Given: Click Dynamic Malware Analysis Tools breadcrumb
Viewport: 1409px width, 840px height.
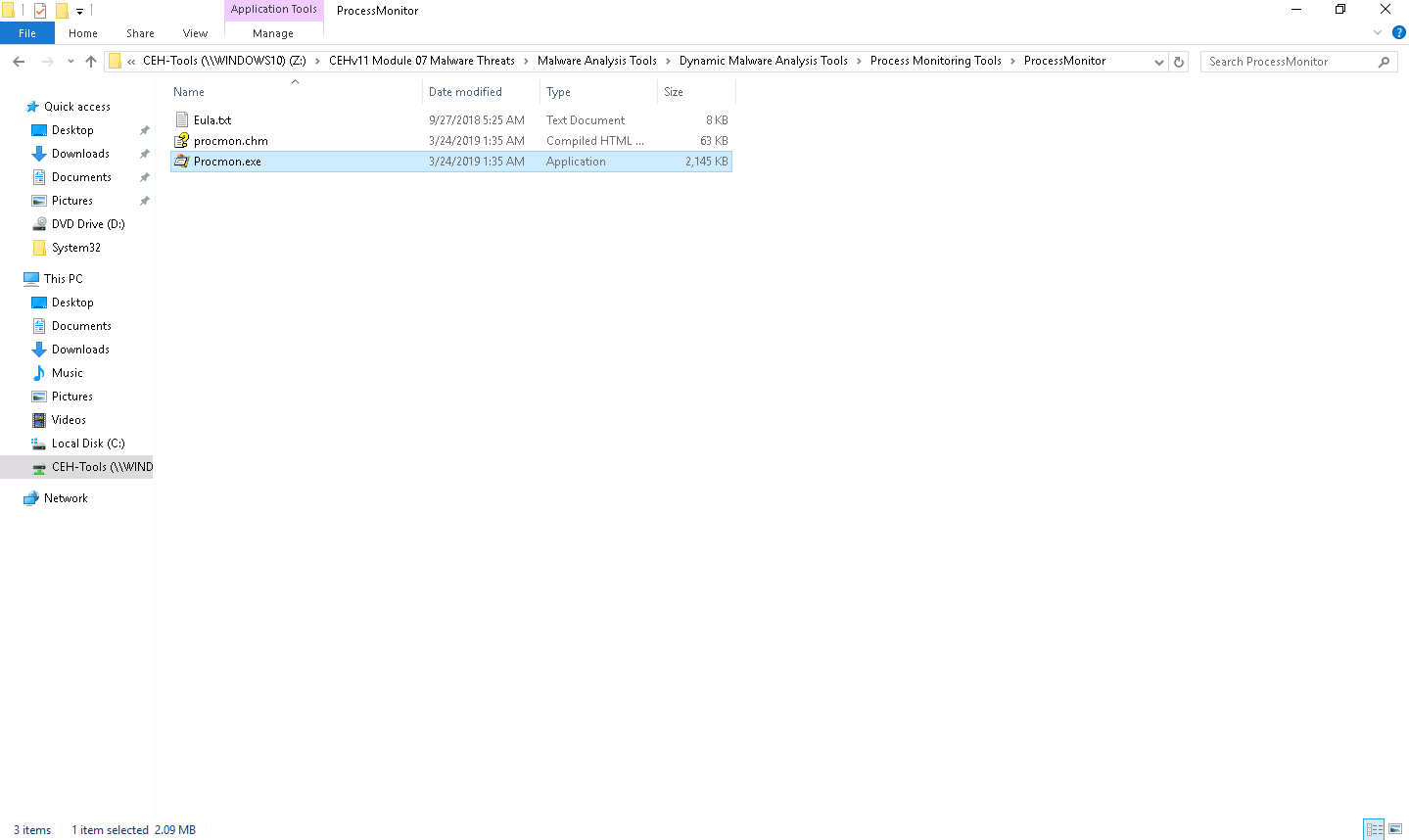Looking at the screenshot, I should [x=764, y=61].
